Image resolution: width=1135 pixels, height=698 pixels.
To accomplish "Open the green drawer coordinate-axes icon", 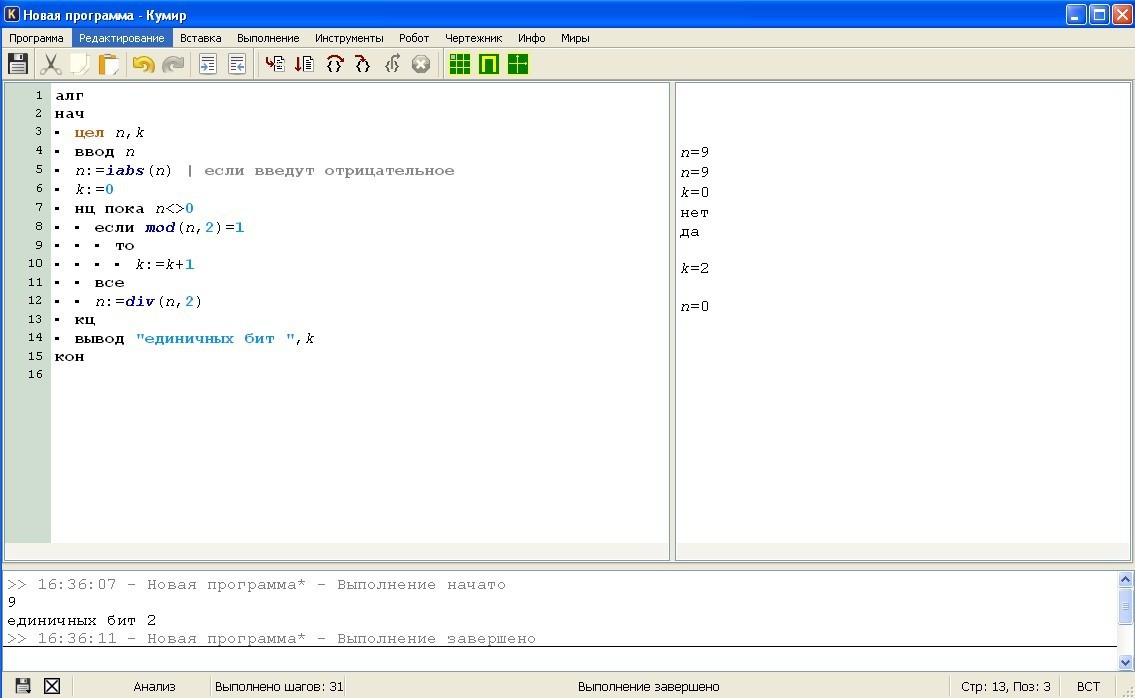I will coord(518,64).
